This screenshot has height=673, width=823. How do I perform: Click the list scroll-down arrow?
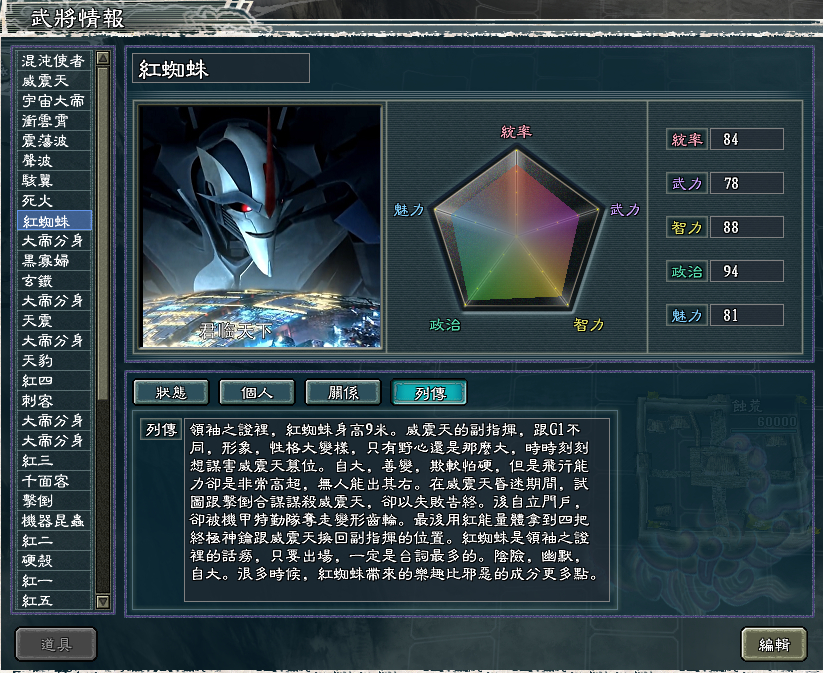pos(103,601)
